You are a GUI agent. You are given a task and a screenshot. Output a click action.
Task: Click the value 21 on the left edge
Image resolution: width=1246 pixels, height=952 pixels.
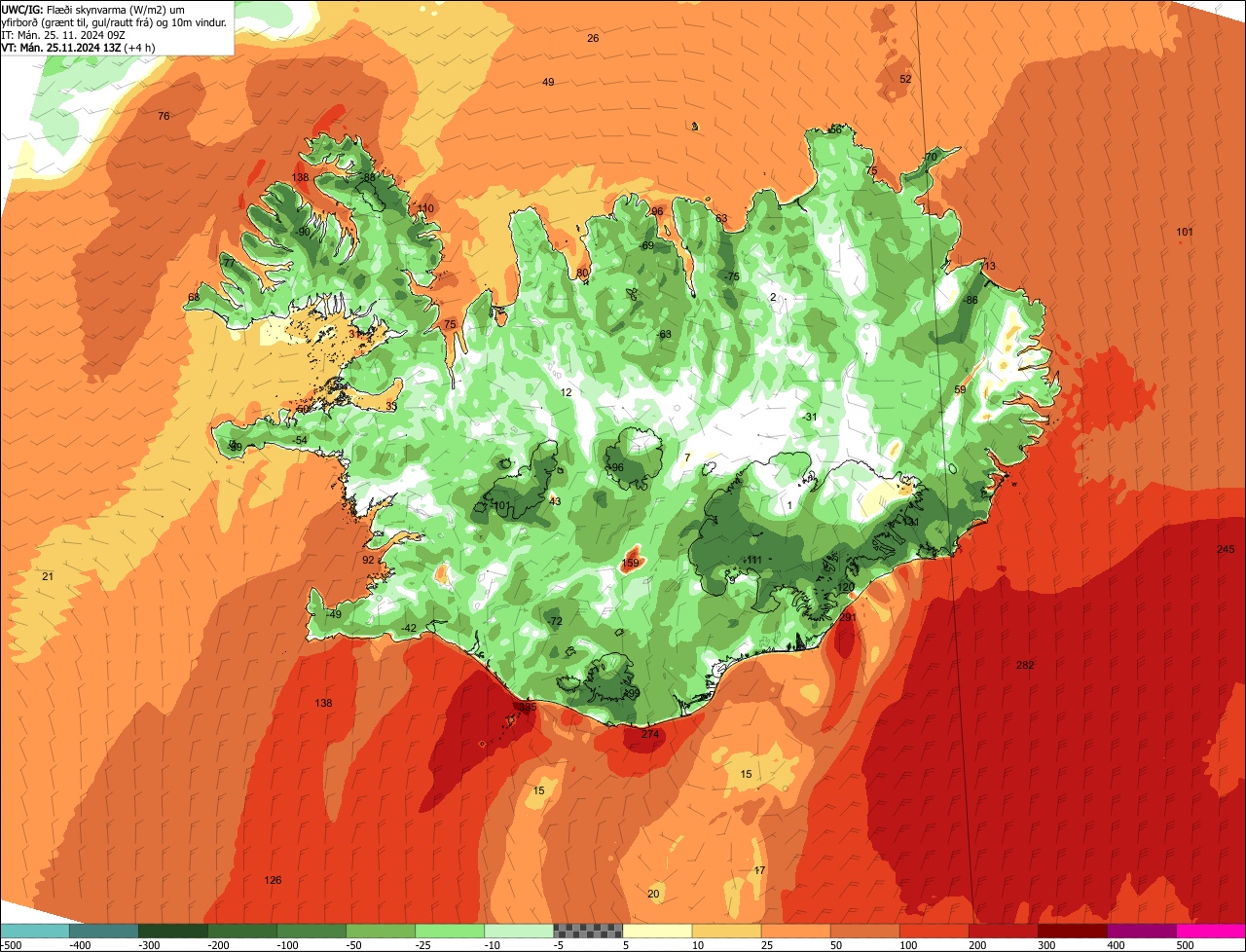(x=47, y=577)
